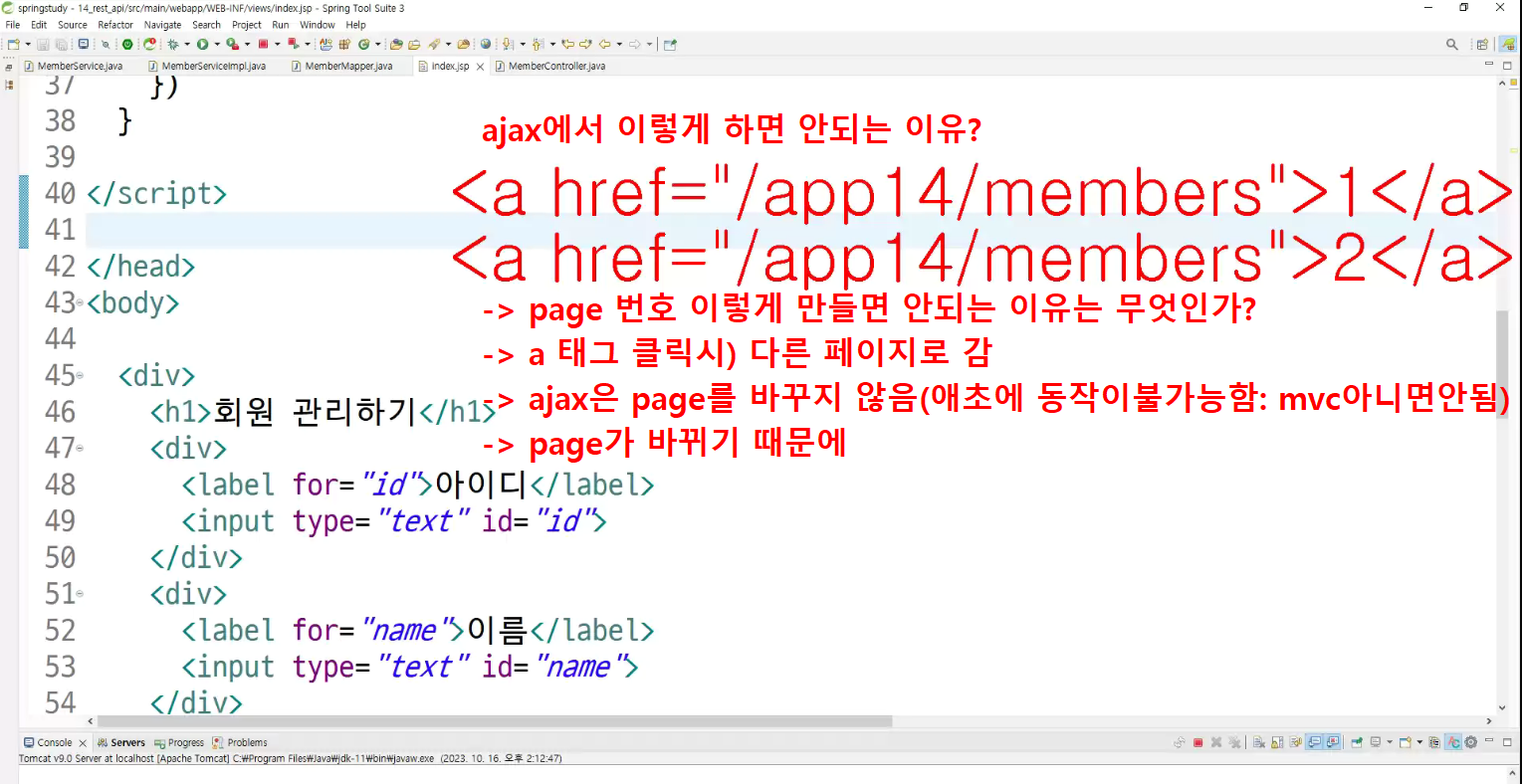Switch to the Problems view tab
Image resolution: width=1522 pixels, height=784 pixels.
point(239,742)
